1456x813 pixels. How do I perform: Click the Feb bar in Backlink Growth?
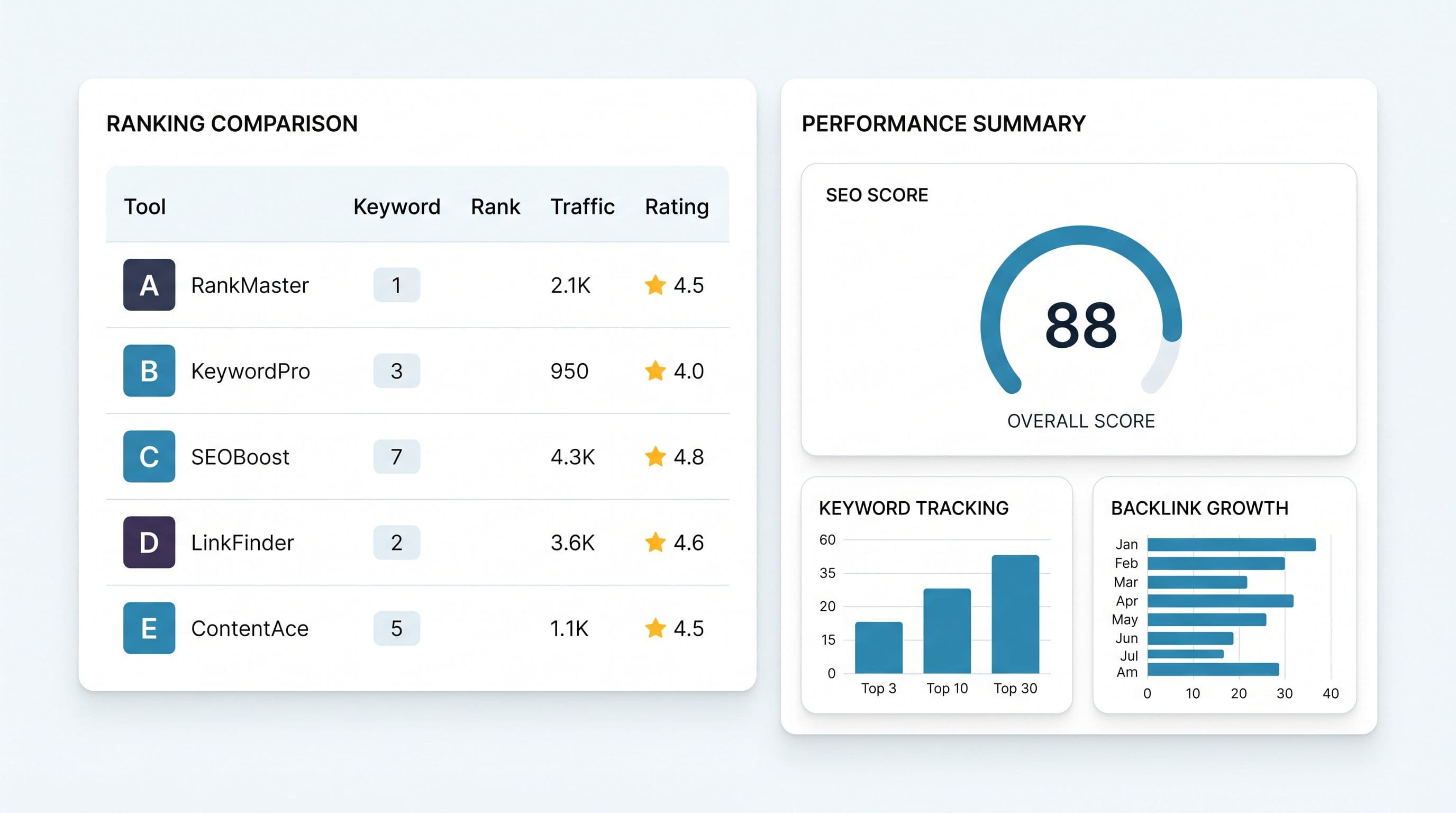pos(1216,563)
